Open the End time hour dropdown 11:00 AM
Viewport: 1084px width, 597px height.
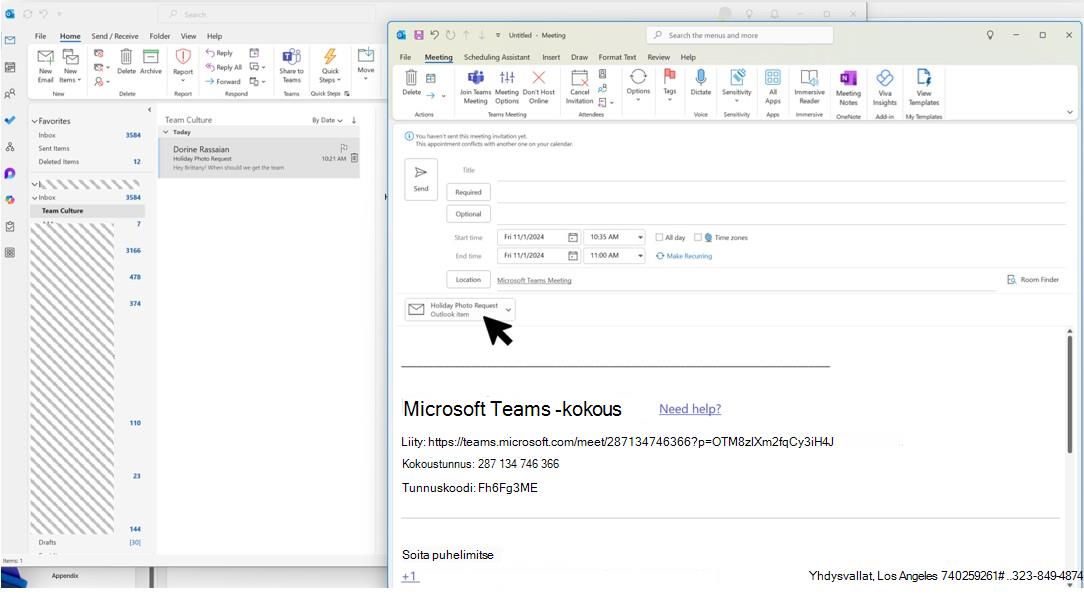point(640,256)
